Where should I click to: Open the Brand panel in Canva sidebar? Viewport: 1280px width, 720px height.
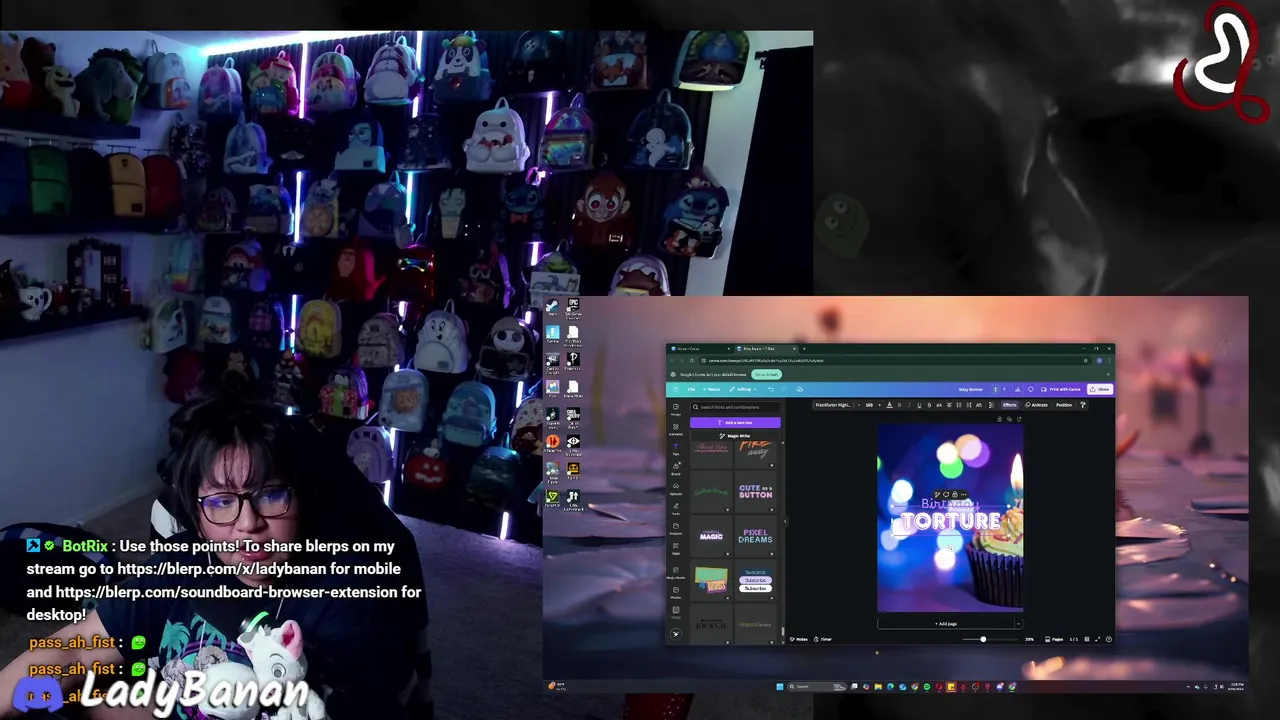[x=676, y=469]
